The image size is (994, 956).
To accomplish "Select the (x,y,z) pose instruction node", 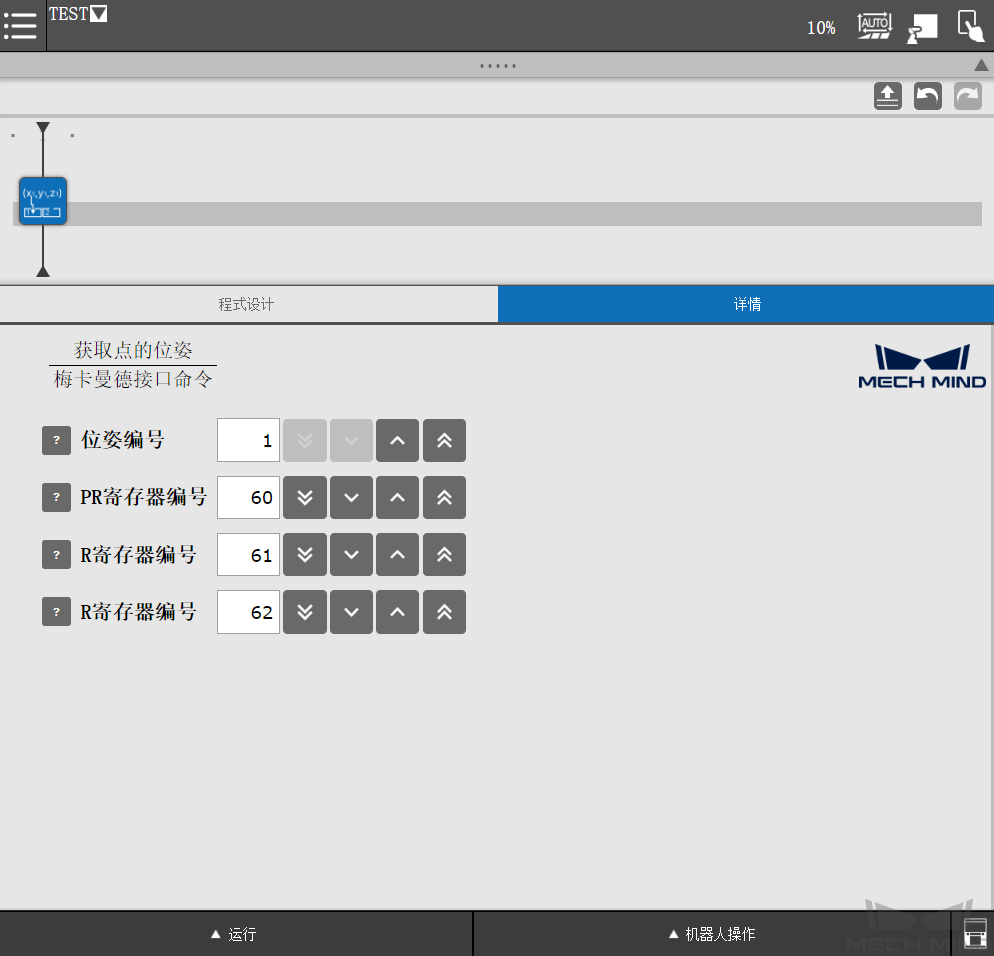I will (x=42, y=199).
